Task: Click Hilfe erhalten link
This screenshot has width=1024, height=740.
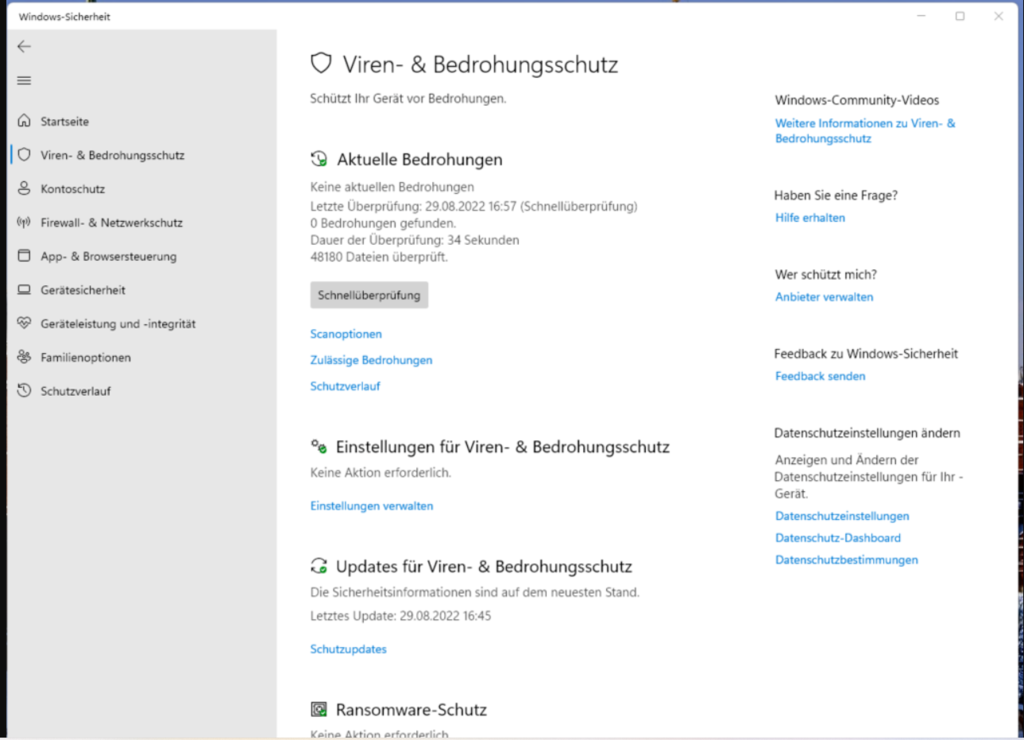Action: [x=810, y=217]
